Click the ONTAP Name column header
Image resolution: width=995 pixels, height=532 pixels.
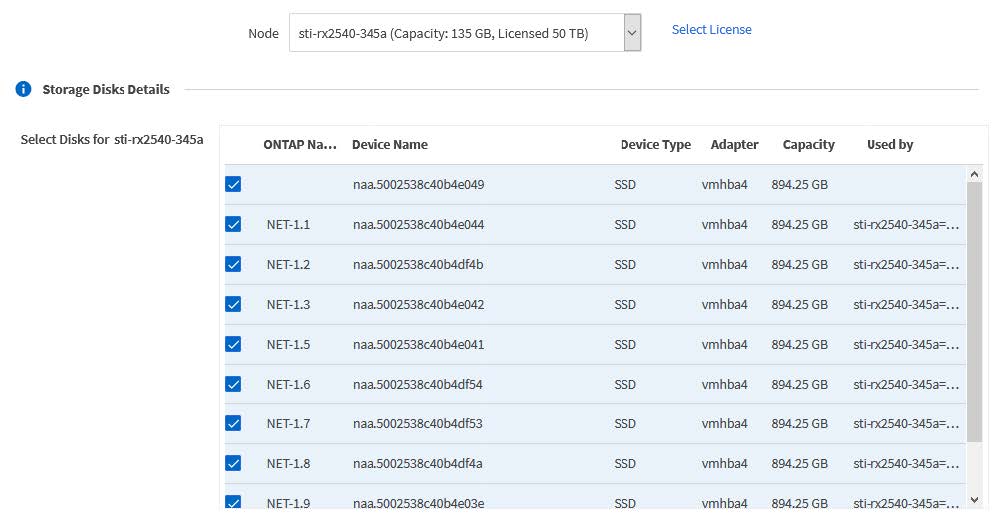click(x=299, y=145)
